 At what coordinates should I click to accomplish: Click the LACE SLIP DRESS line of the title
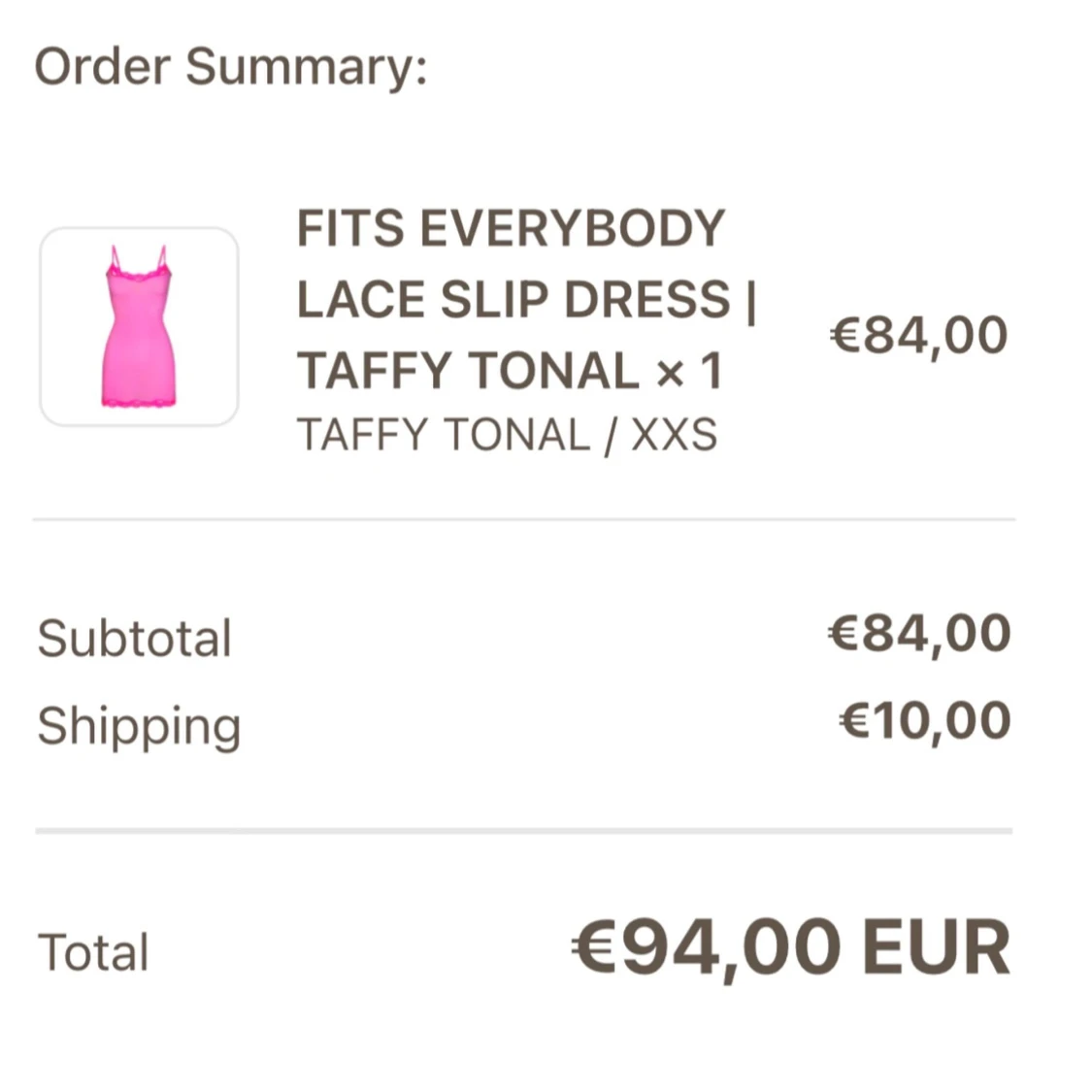tap(513, 300)
